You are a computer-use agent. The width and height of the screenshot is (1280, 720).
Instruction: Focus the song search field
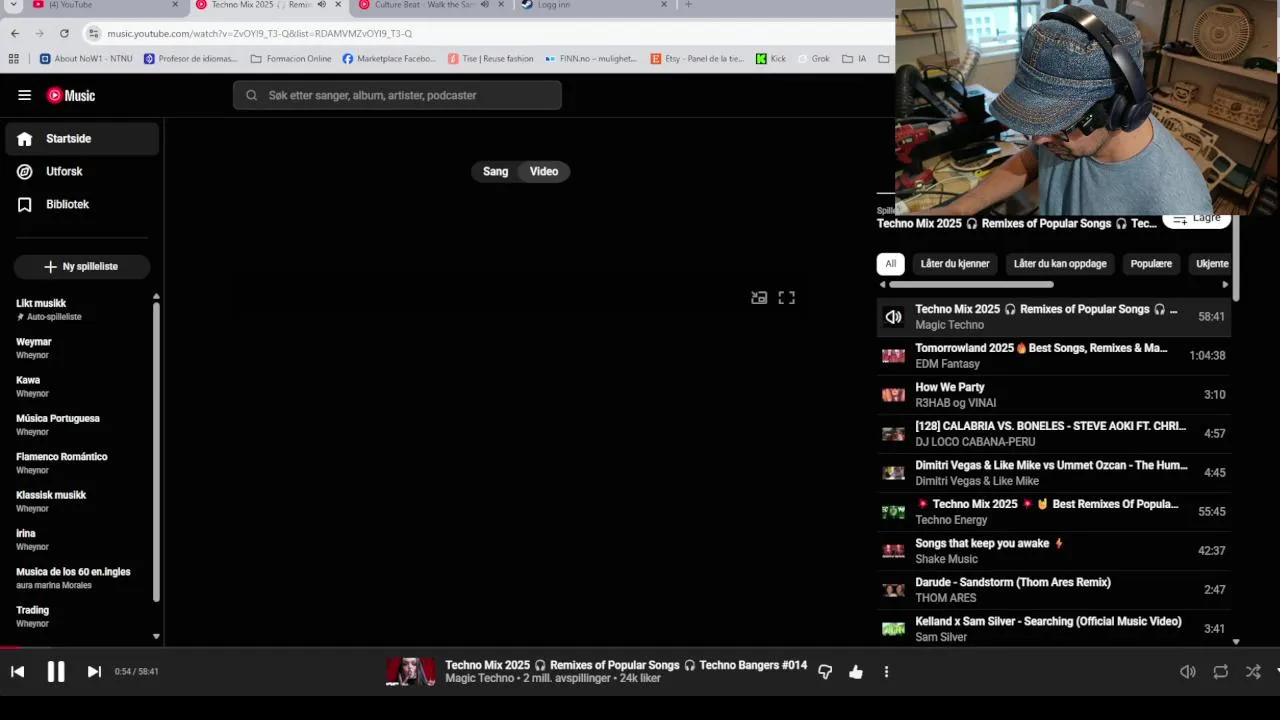click(397, 95)
